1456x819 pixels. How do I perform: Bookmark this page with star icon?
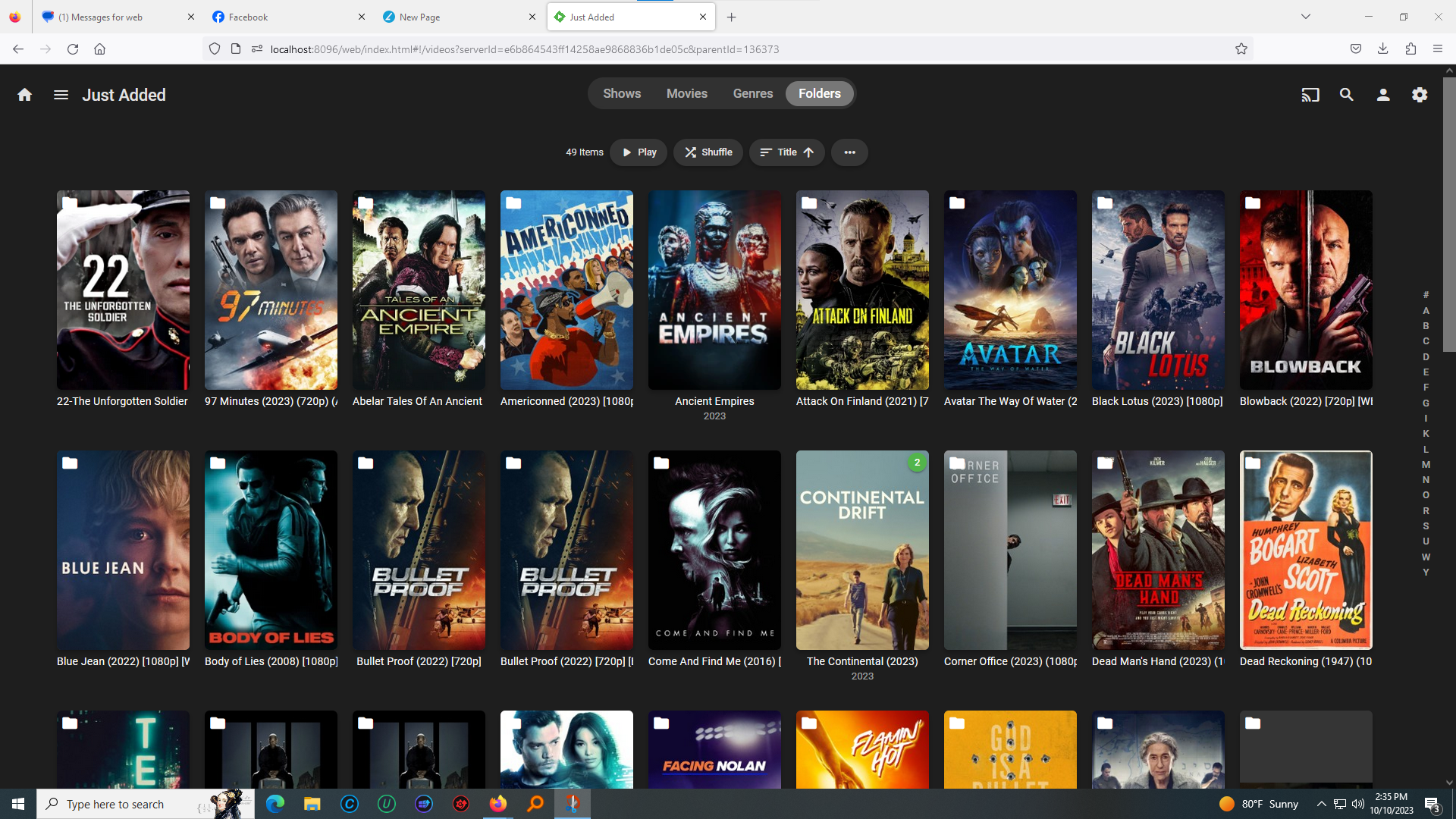[x=1241, y=49]
